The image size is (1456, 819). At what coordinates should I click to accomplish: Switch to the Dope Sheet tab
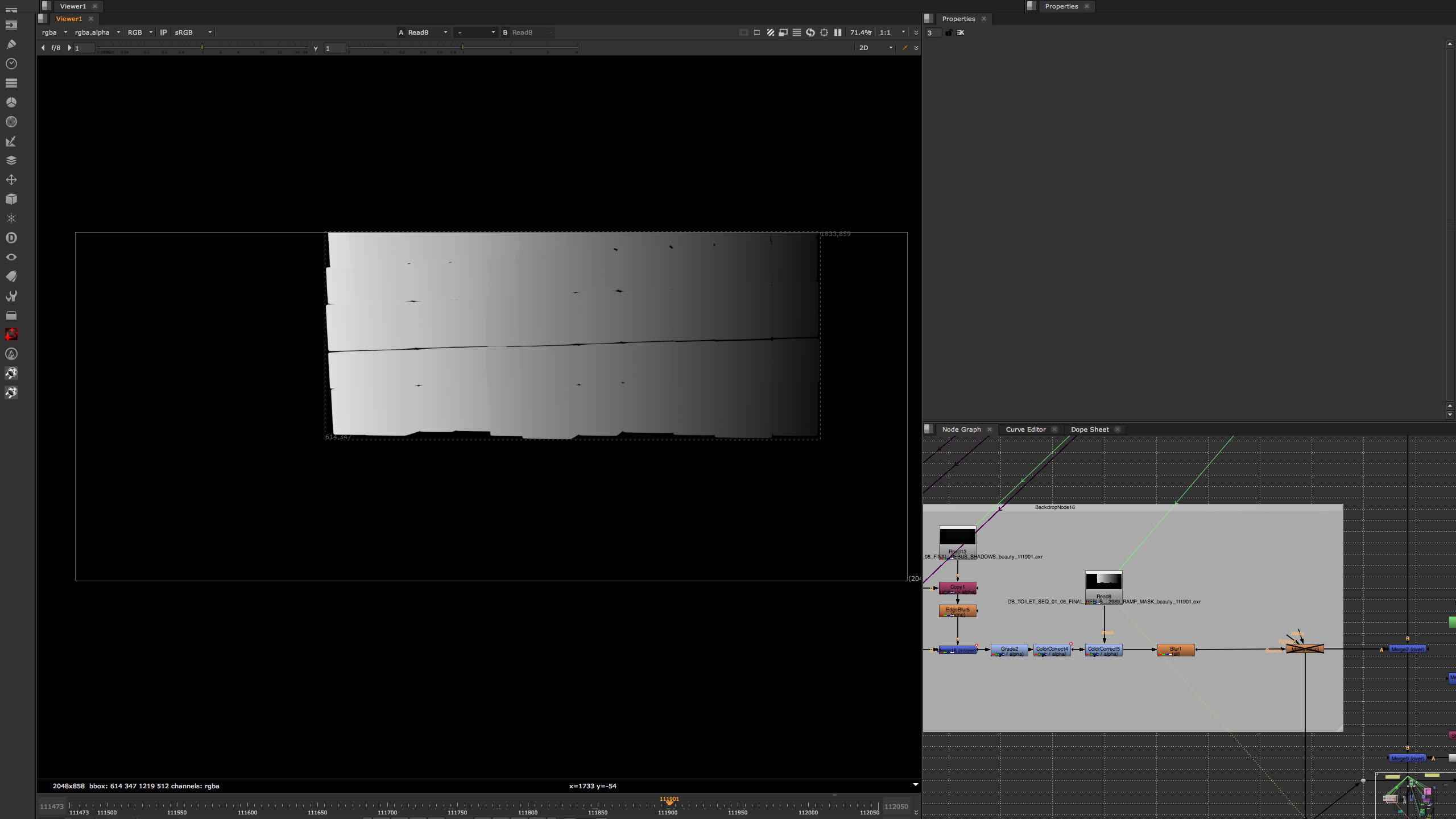click(x=1090, y=429)
